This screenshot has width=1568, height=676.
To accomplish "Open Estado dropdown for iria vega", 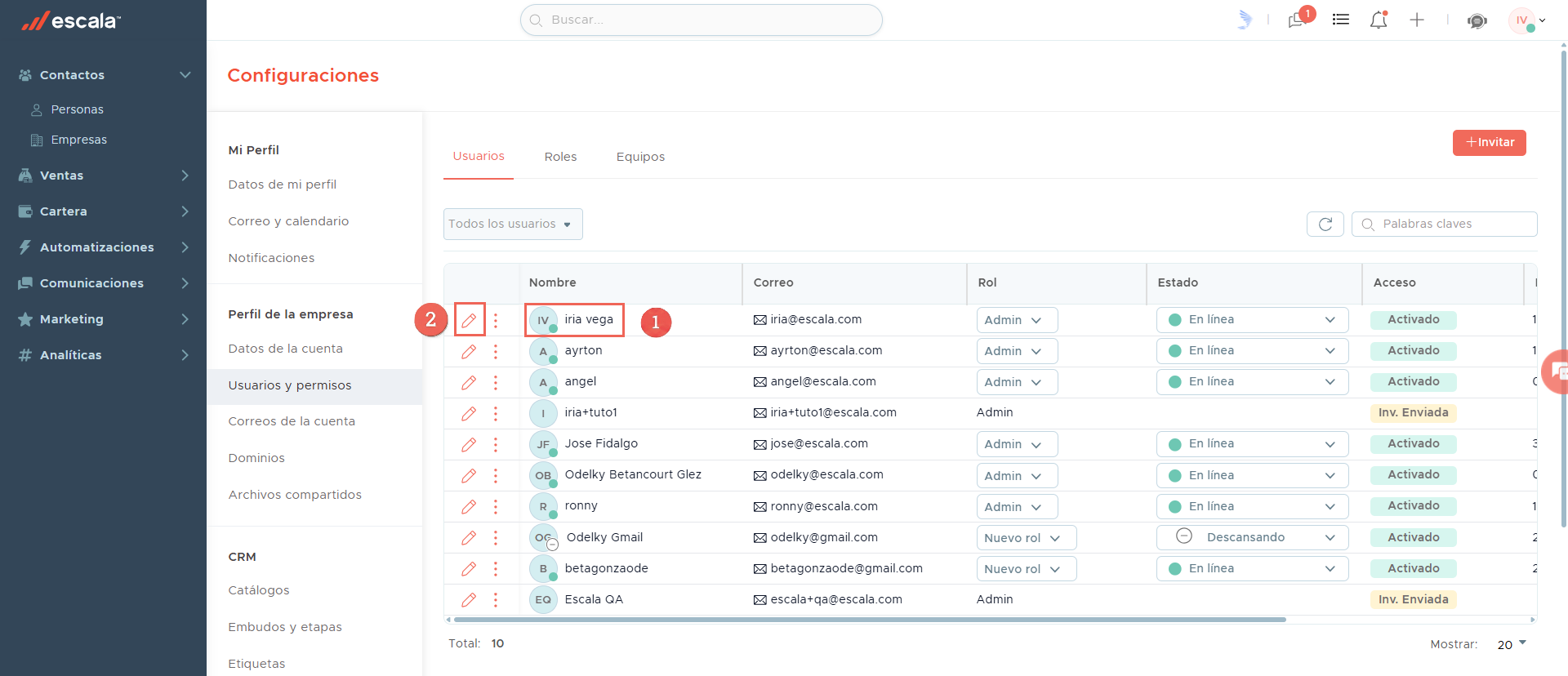I will [x=1252, y=320].
